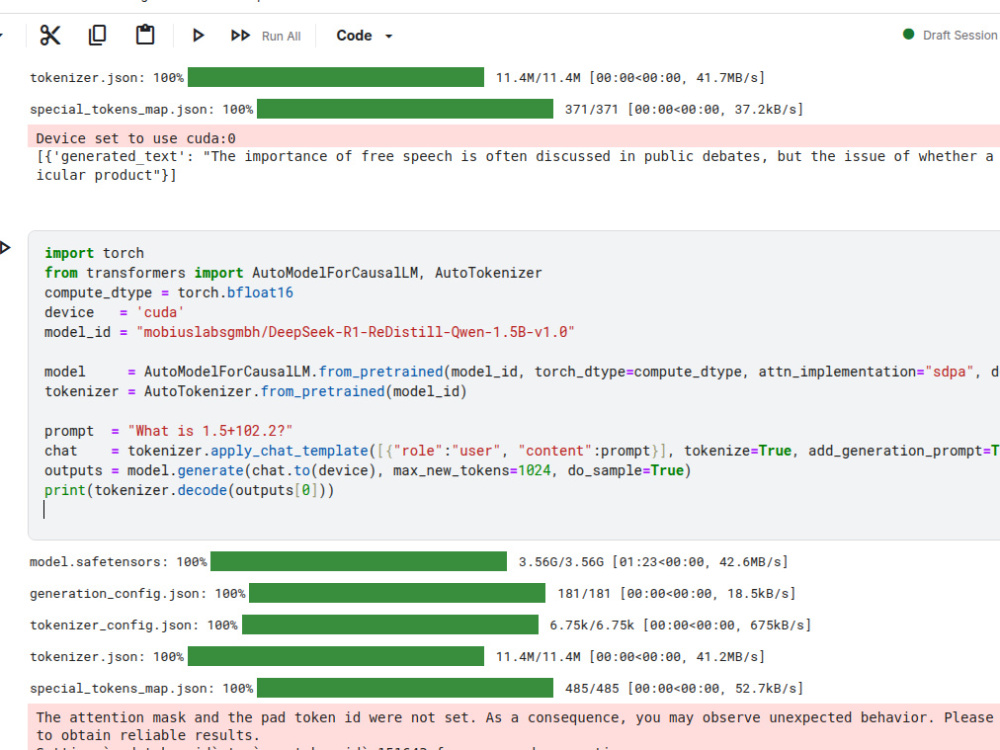
Task: Click the apply_chat_template call in code
Action: click(x=290, y=451)
